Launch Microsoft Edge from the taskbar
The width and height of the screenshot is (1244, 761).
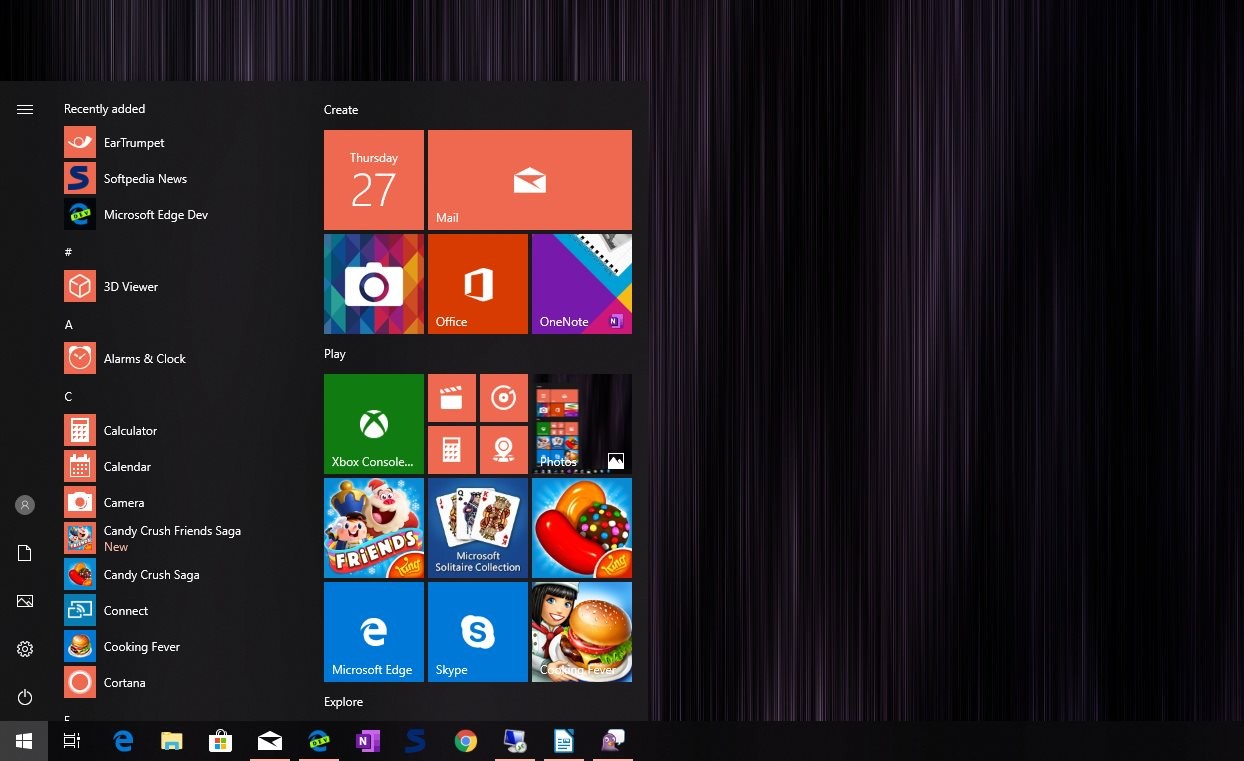pyautogui.click(x=123, y=741)
